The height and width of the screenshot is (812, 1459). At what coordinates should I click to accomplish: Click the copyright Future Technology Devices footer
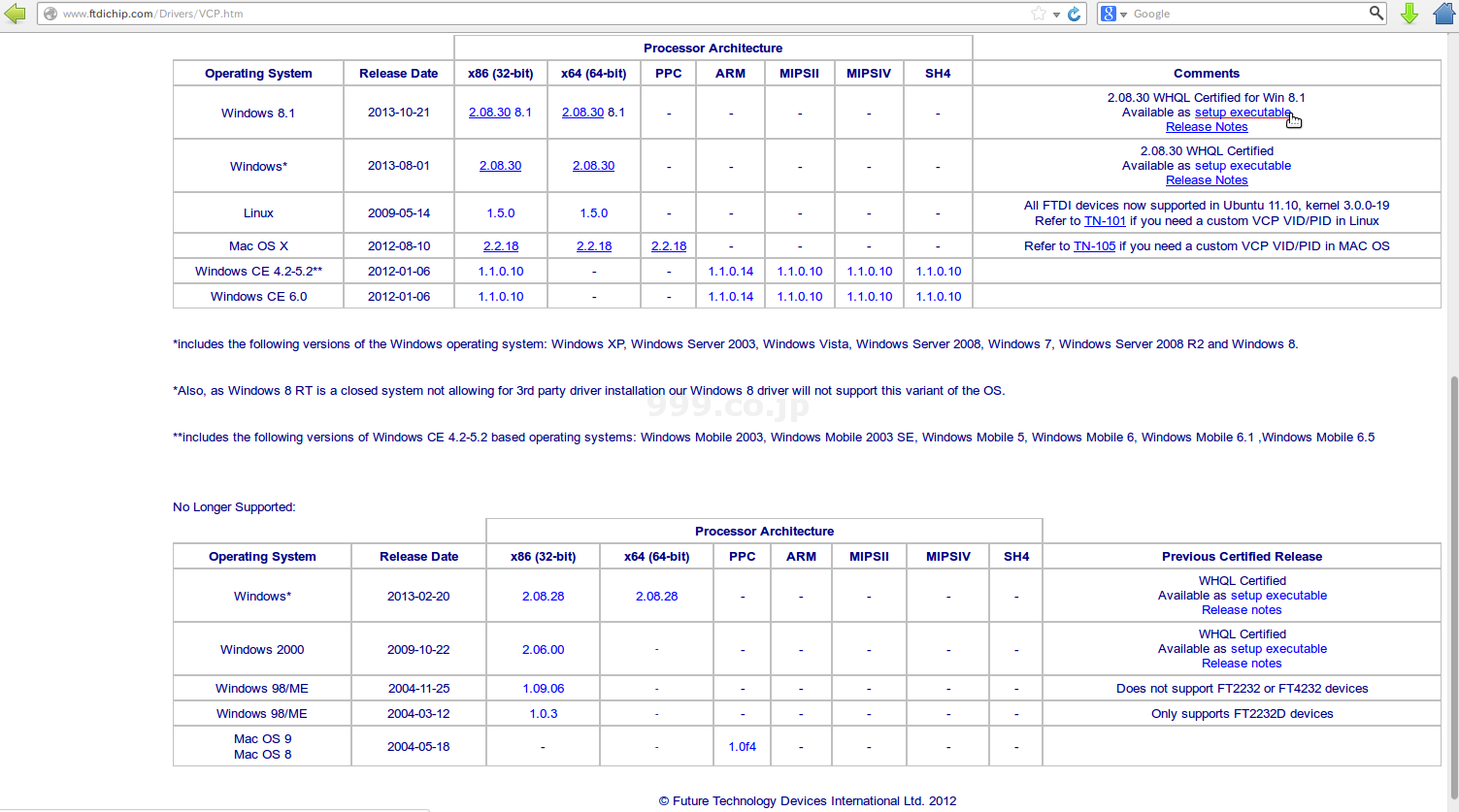point(808,801)
